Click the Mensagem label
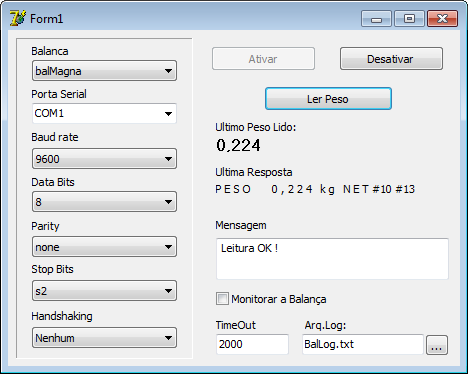 (241, 225)
